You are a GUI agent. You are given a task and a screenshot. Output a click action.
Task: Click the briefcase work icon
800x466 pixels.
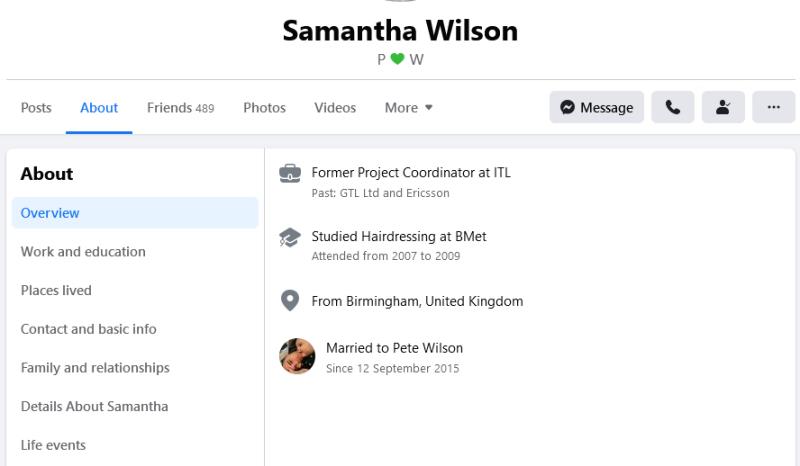point(289,173)
